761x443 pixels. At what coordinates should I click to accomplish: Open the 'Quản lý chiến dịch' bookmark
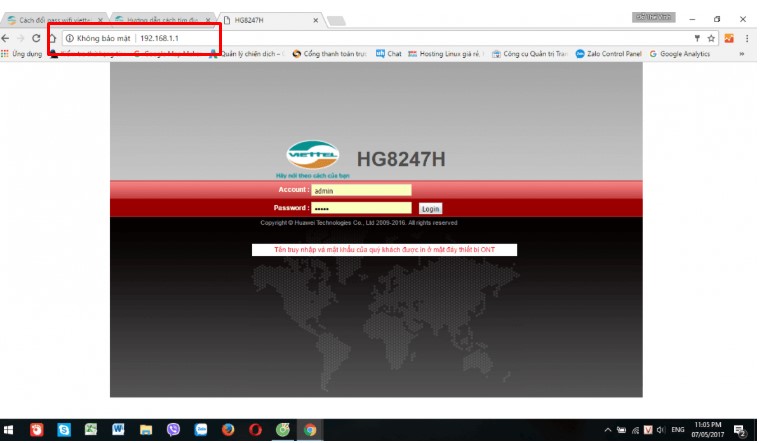[247, 54]
